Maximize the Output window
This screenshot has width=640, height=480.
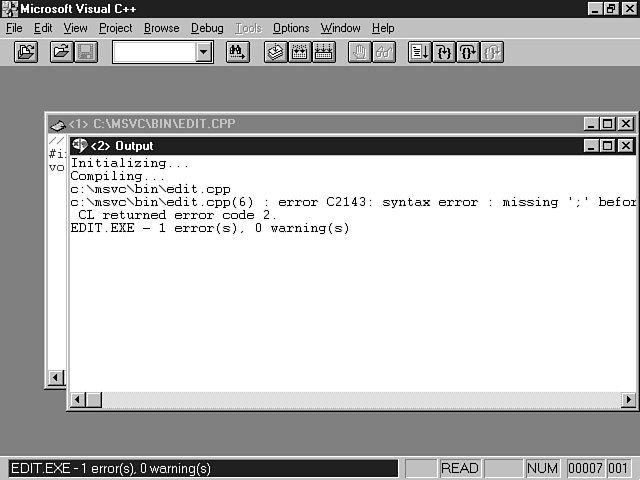tap(608, 146)
